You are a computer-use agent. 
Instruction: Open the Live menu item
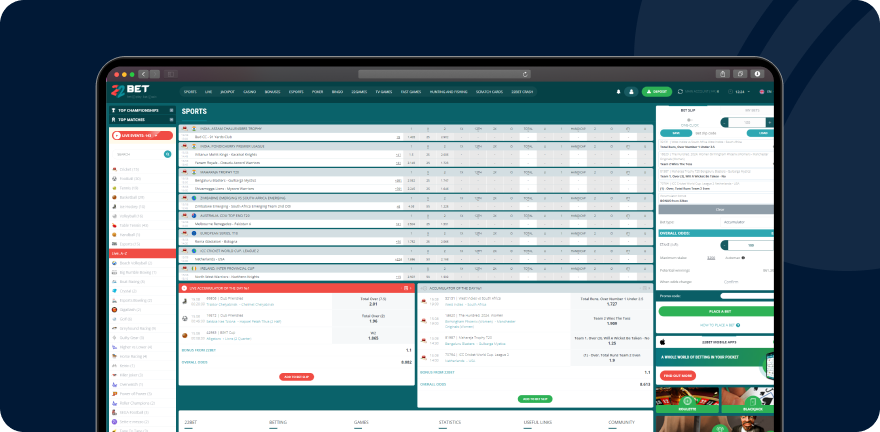point(208,91)
